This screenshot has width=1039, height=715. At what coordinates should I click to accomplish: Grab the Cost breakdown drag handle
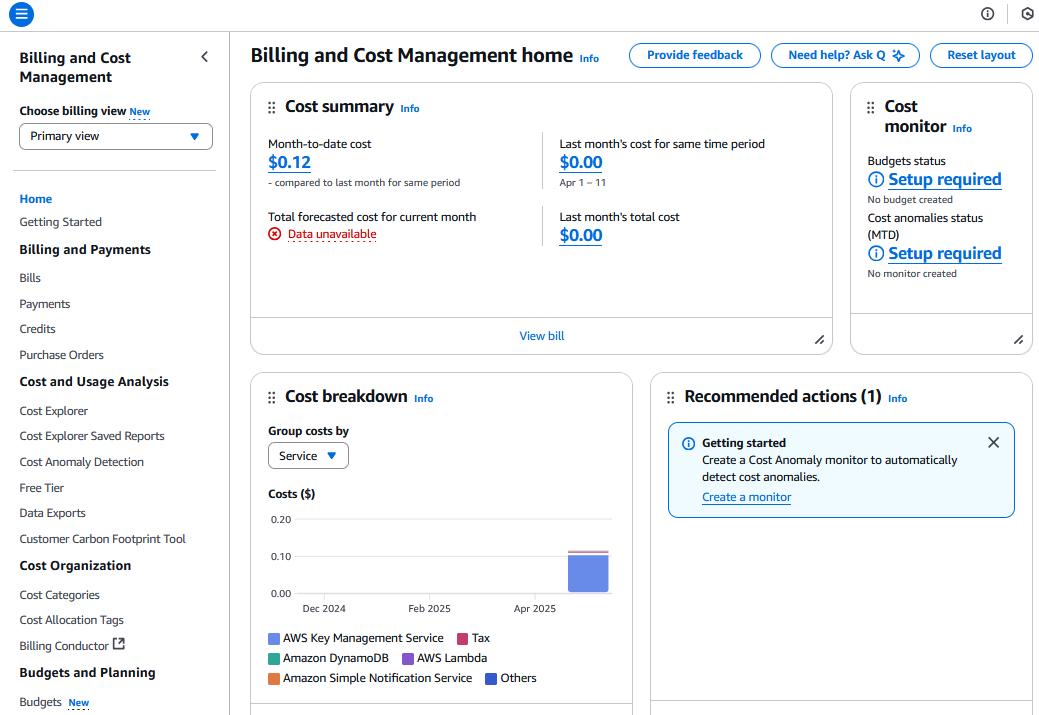point(272,398)
